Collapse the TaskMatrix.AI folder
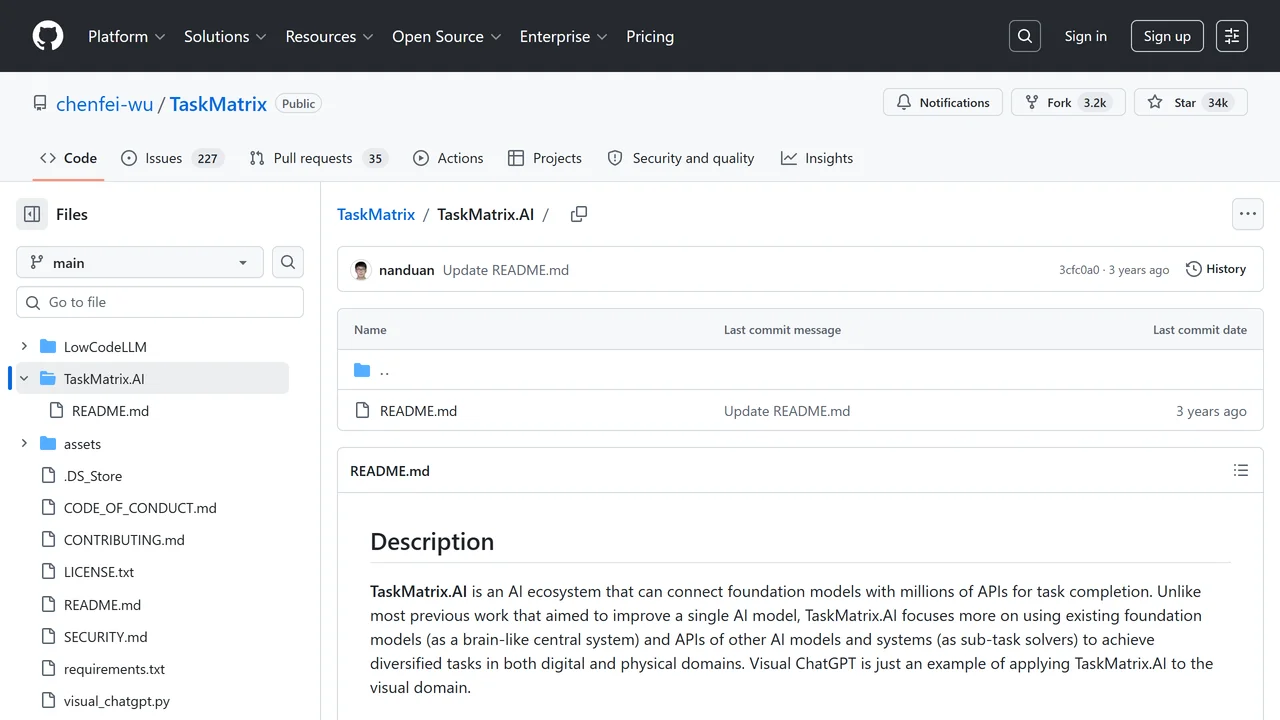This screenshot has height=720, width=1280. click(x=24, y=379)
